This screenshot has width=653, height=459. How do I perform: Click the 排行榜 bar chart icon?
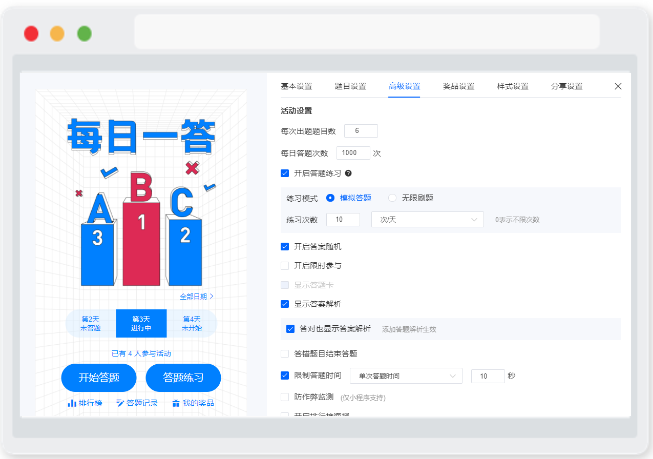(72, 403)
